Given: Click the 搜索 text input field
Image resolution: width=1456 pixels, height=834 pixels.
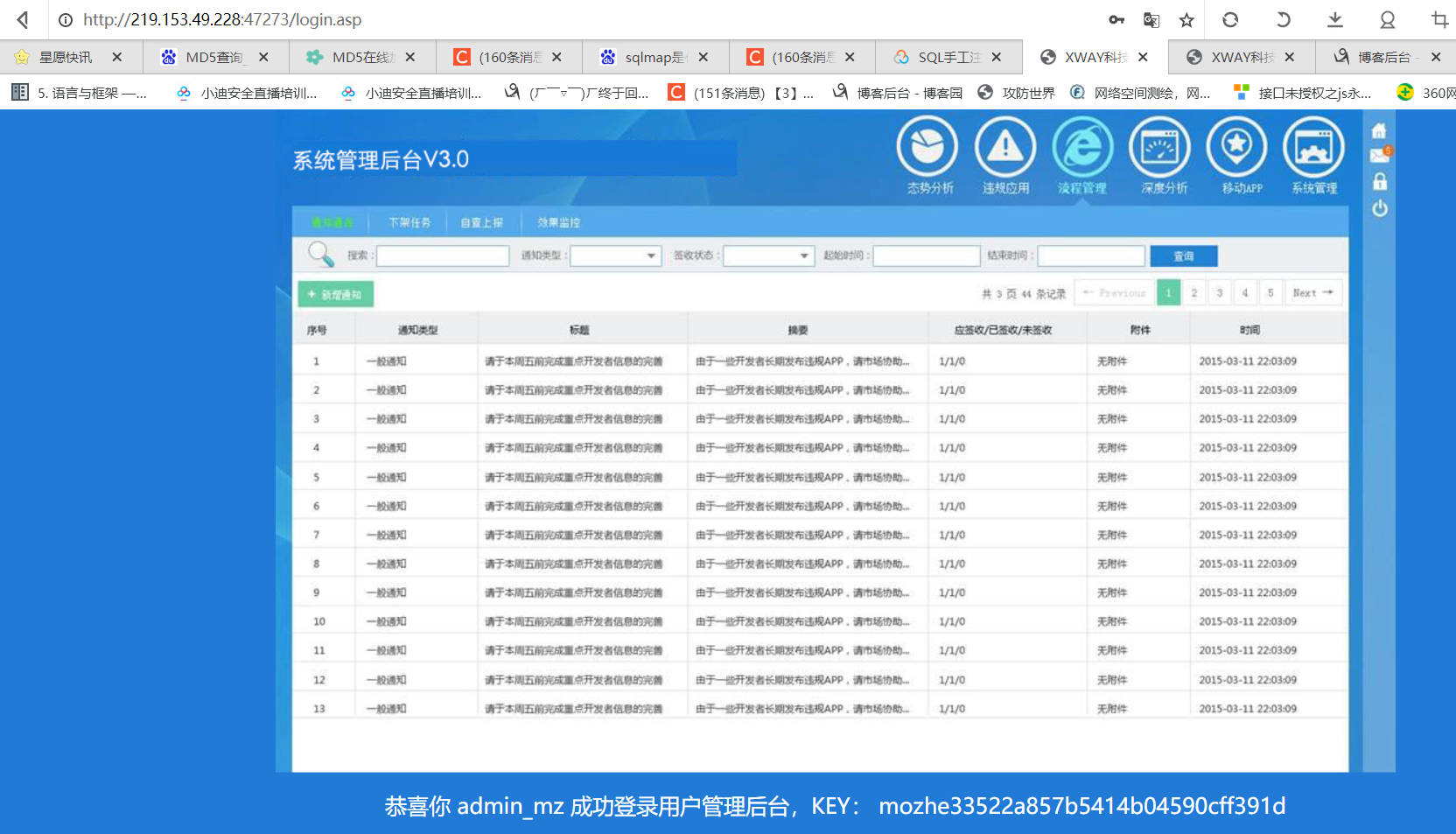Looking at the screenshot, I should pos(443,256).
